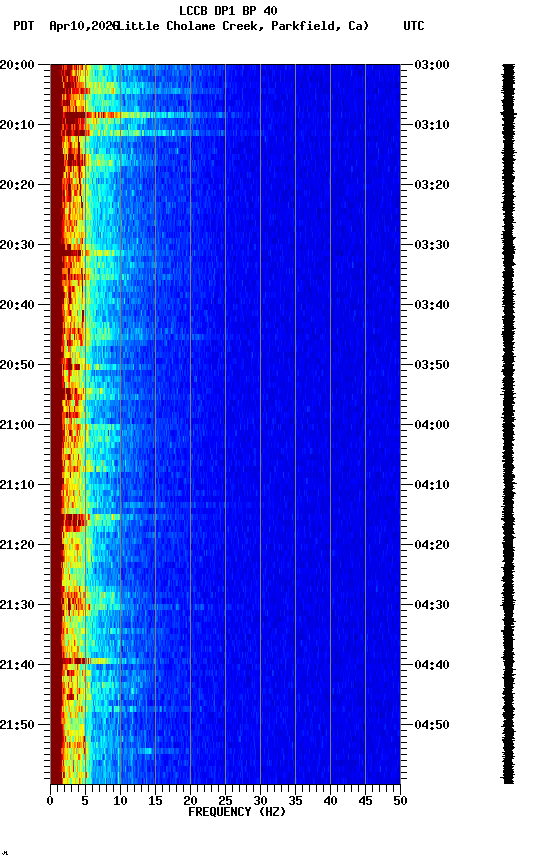Click the 21:10 PDT time label
This screenshot has width=552, height=864.
pyautogui.click(x=17, y=485)
